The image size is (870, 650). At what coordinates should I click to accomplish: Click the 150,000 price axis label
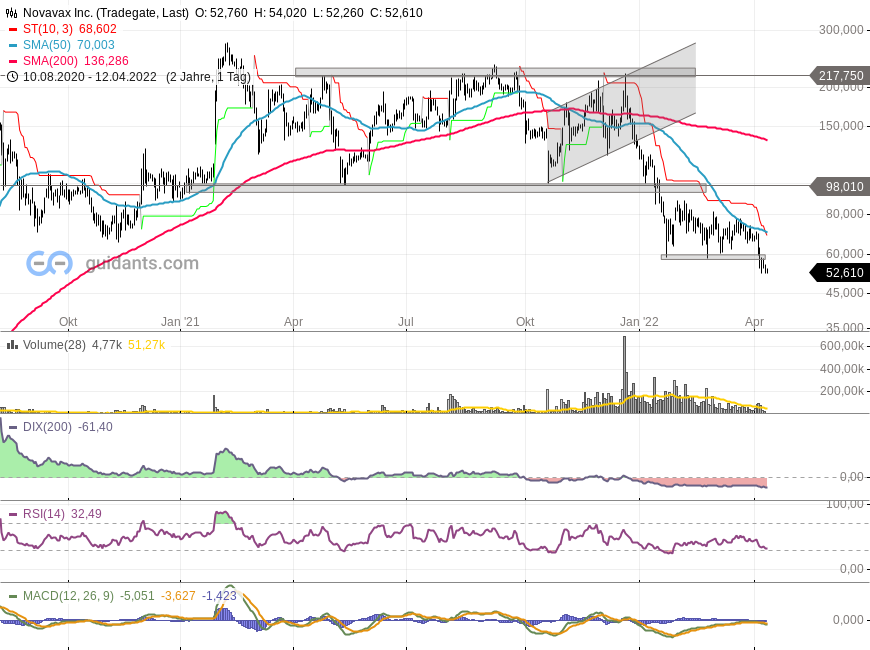click(841, 126)
